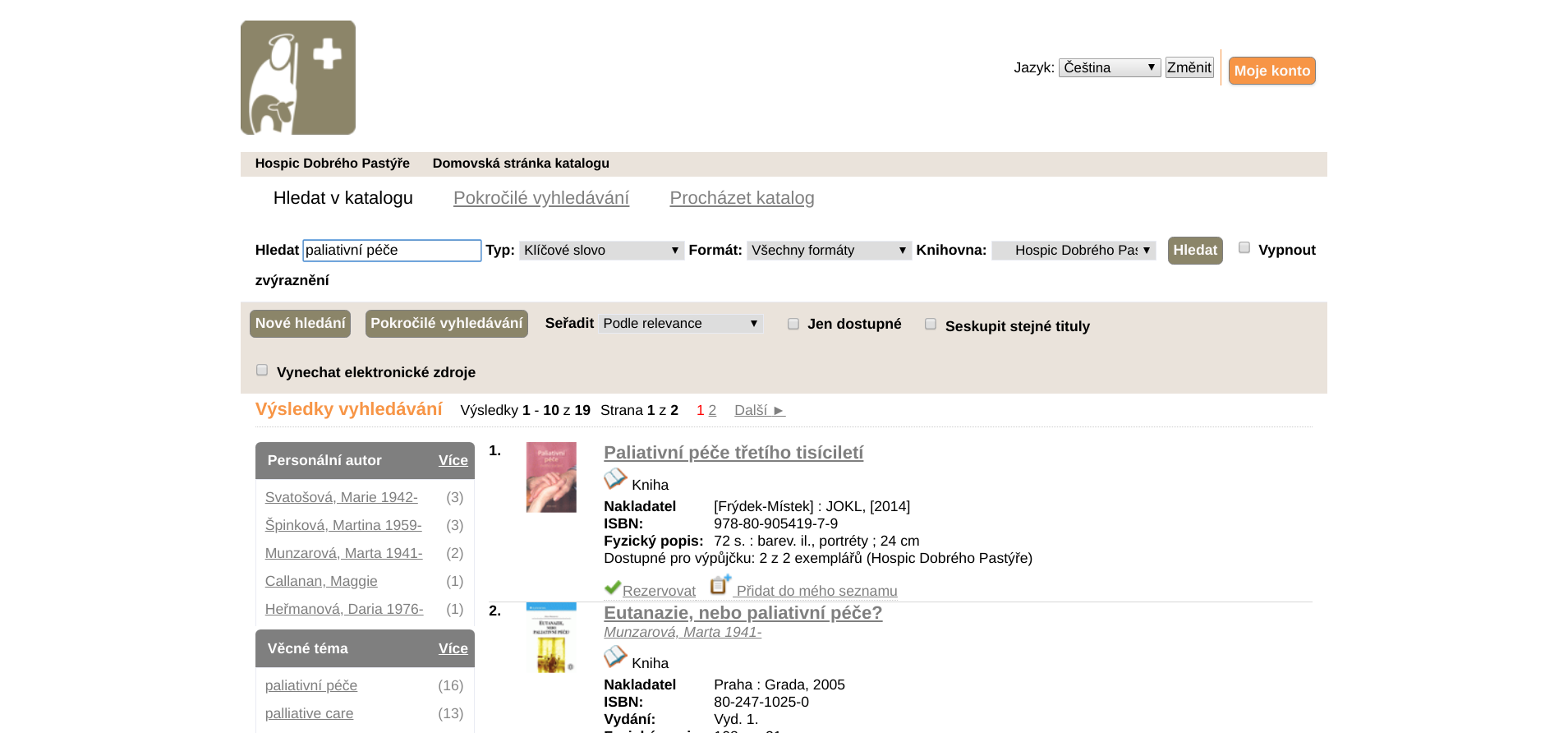This screenshot has width=1568, height=733.
Task: Open Moje konto account button
Action: (1271, 71)
